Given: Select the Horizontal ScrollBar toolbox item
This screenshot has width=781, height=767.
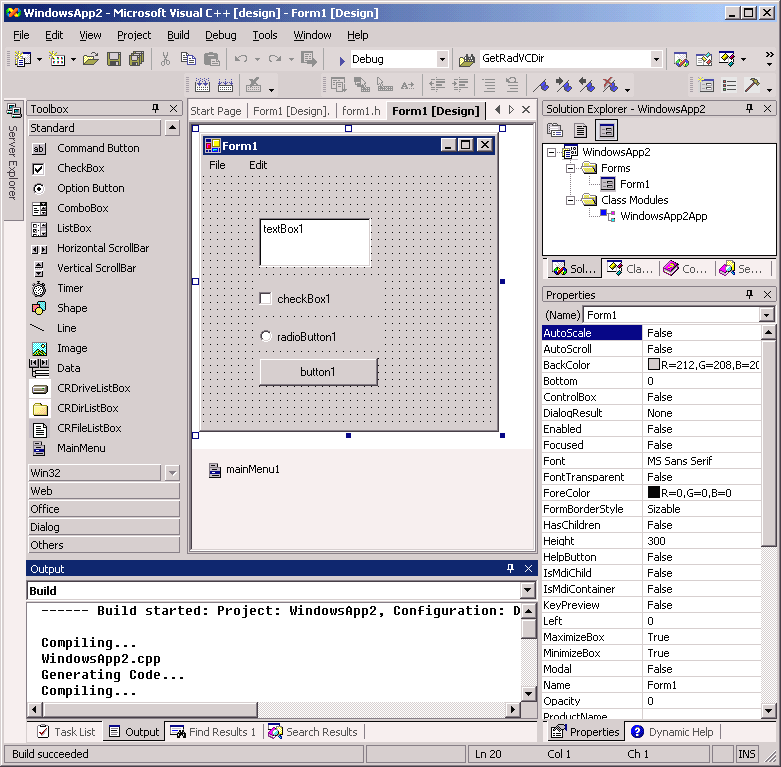Looking at the screenshot, I should (103, 248).
